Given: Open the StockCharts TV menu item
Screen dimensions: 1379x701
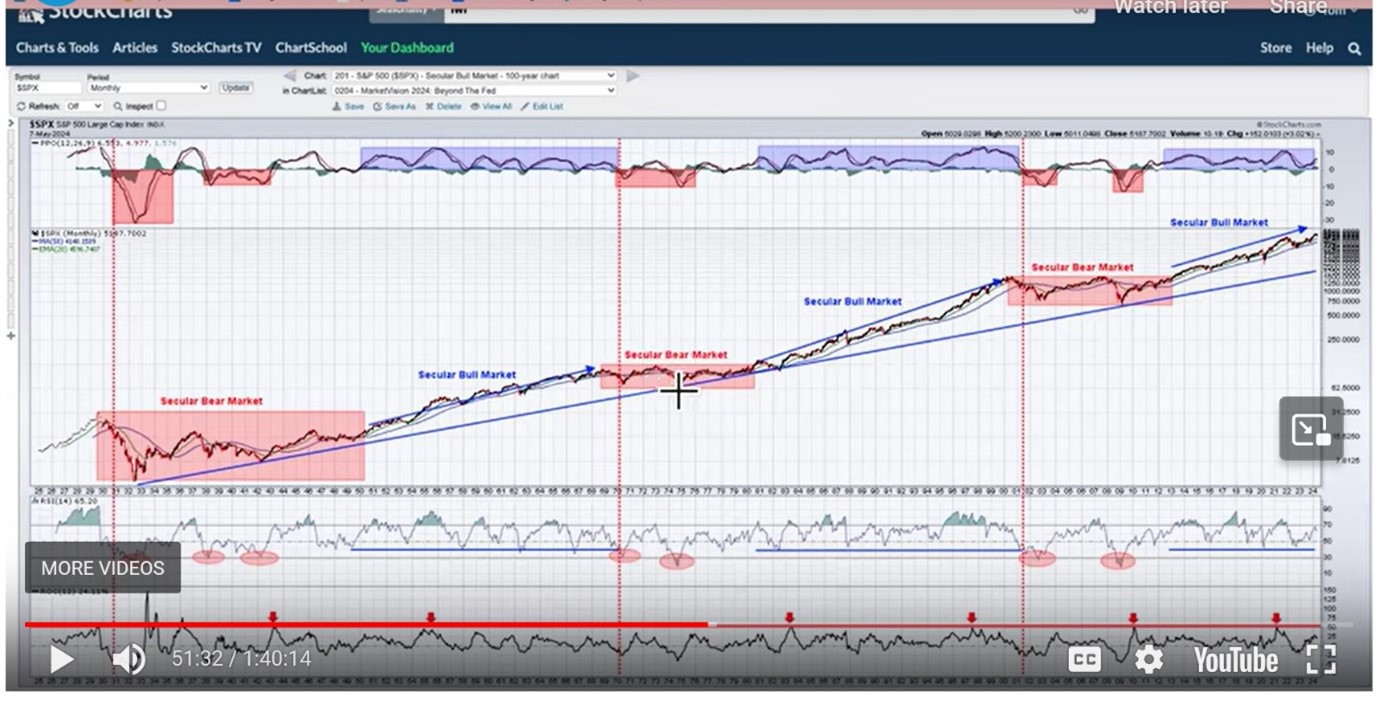Looking at the screenshot, I should point(216,48).
